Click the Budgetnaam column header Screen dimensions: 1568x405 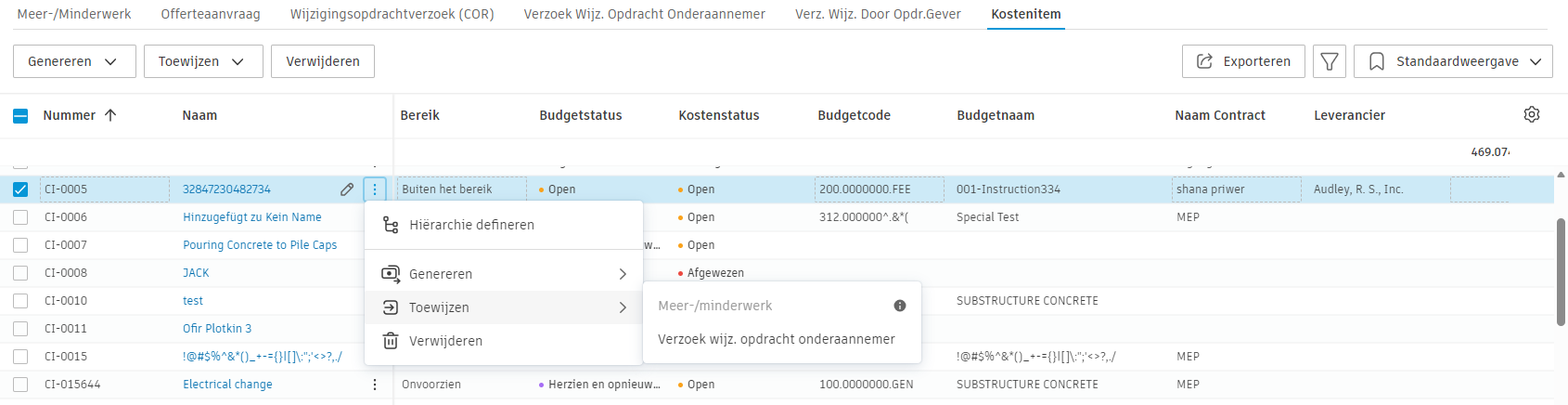click(996, 115)
